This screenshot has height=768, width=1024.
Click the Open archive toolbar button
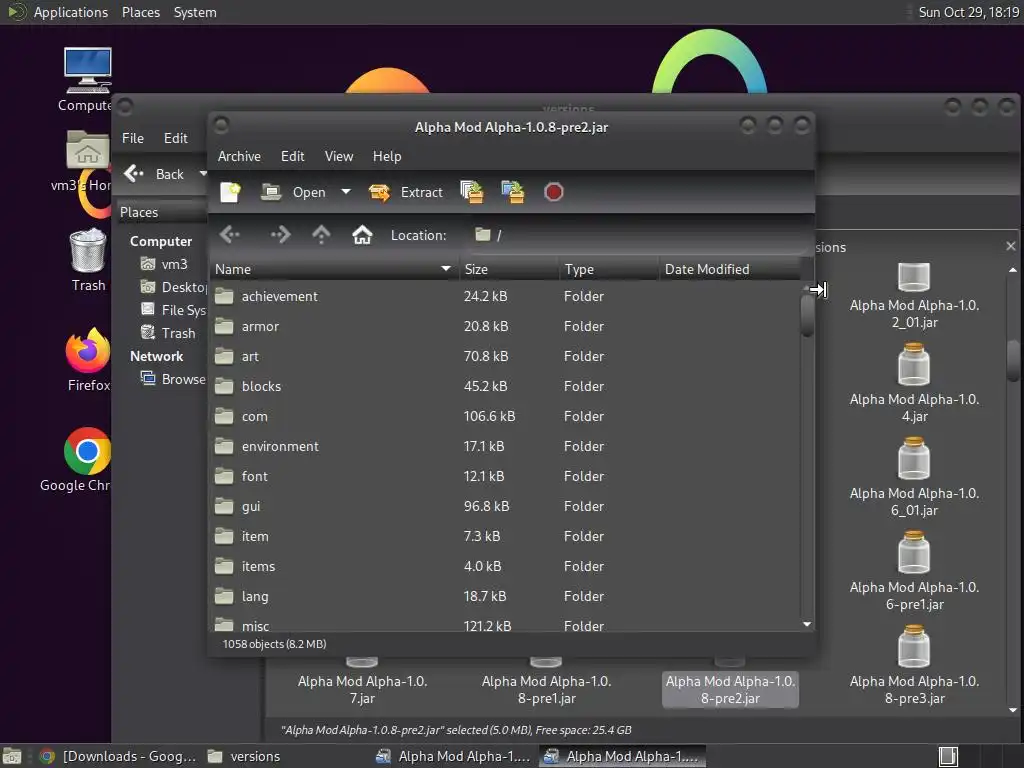click(x=293, y=192)
